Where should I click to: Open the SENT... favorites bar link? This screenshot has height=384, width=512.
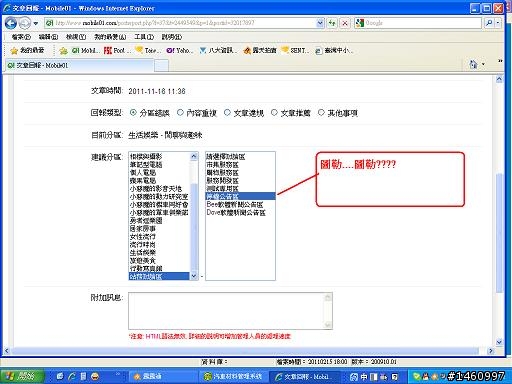point(295,50)
